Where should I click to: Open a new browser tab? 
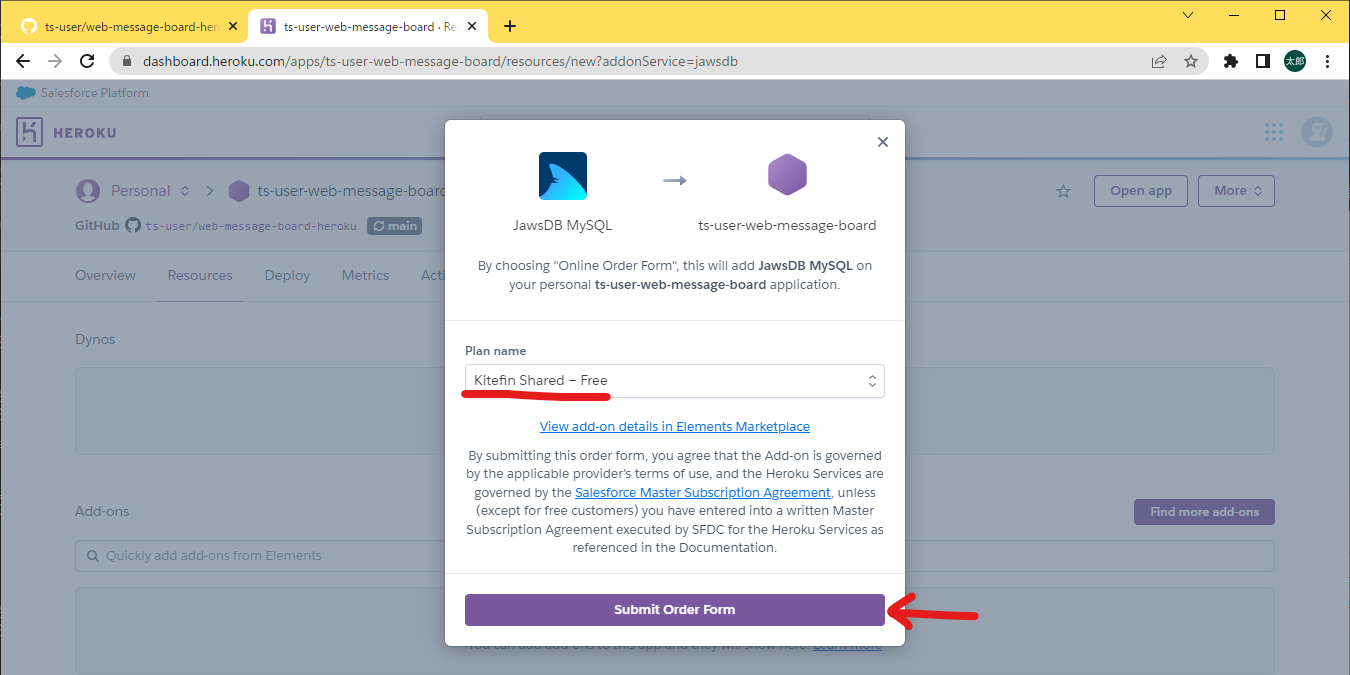coord(510,26)
